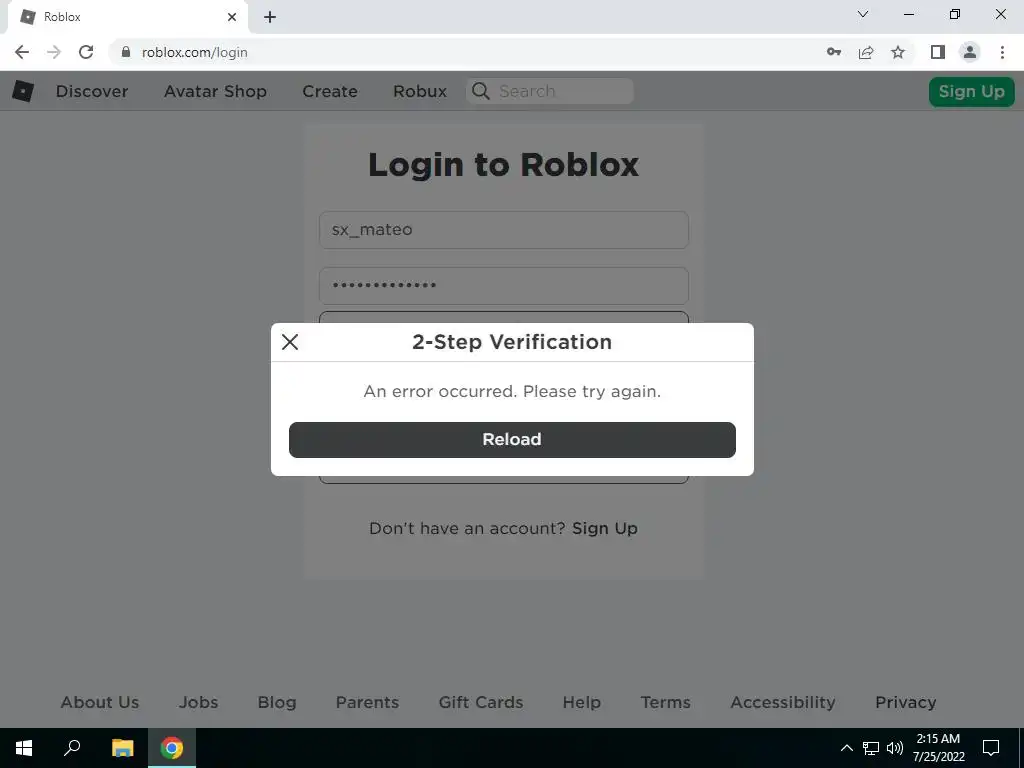The height and width of the screenshot is (768, 1024).
Task: Open the Chrome profile avatar
Action: tap(970, 52)
